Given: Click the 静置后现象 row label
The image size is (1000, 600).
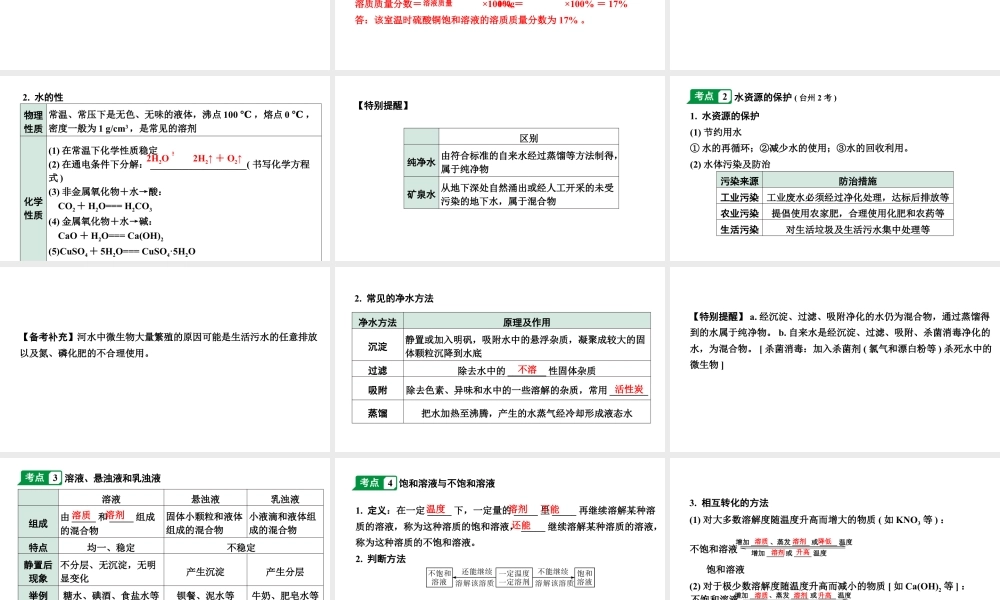Looking at the screenshot, I should [x=38, y=571].
